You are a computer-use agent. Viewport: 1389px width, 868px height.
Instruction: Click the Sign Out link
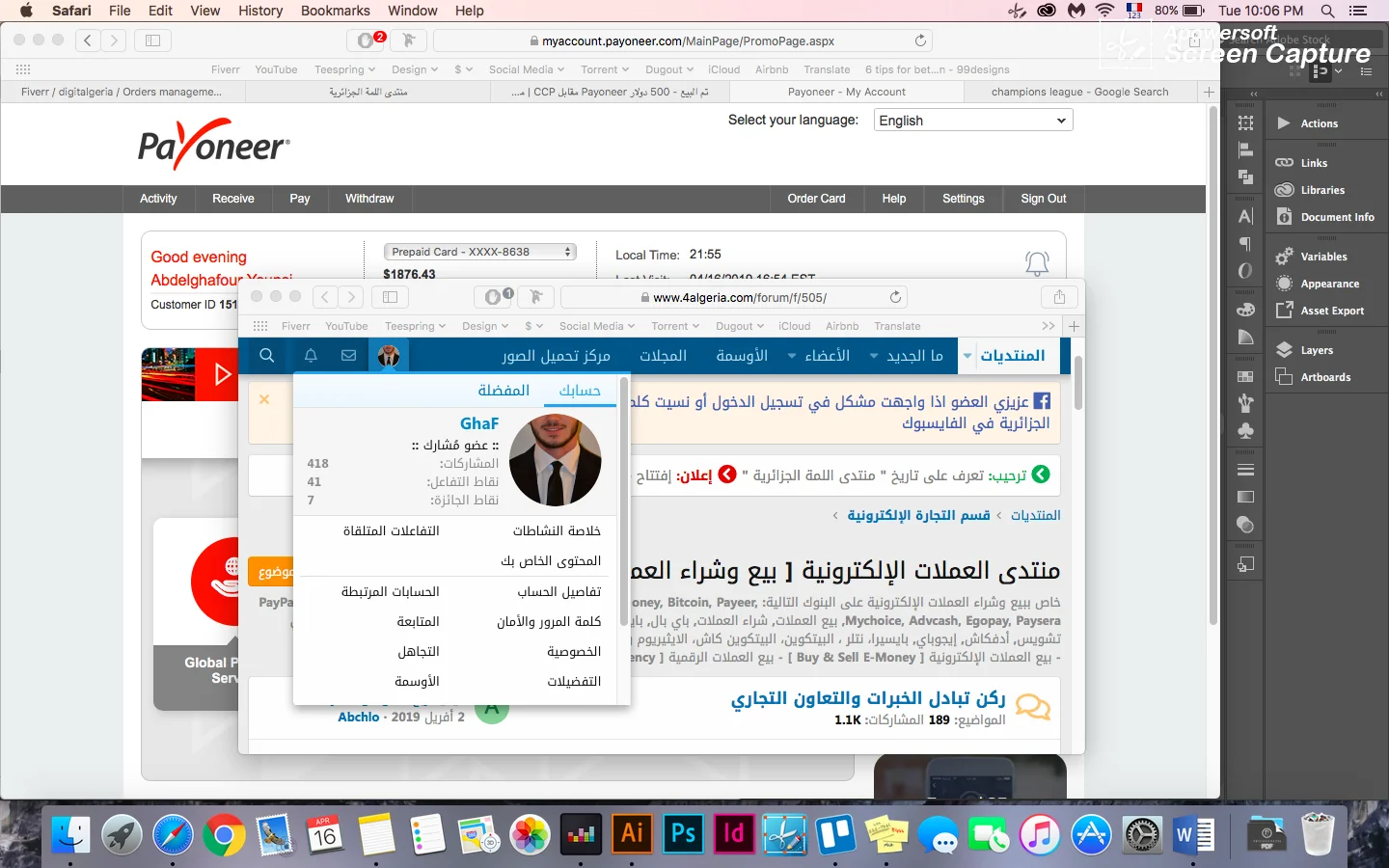coord(1043,199)
